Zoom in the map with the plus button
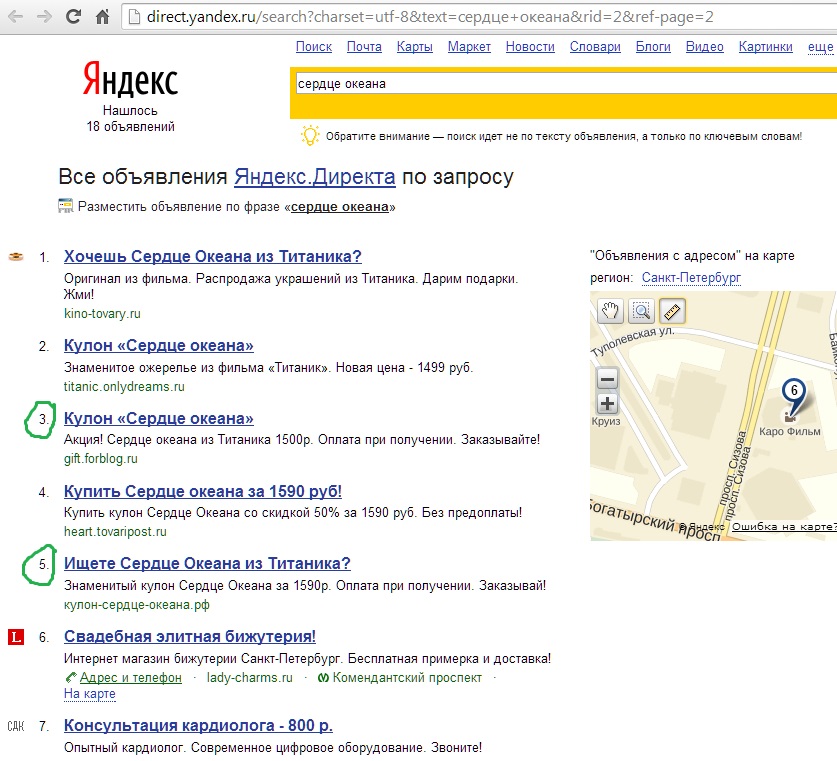The width and height of the screenshot is (837, 761). pyautogui.click(x=607, y=404)
